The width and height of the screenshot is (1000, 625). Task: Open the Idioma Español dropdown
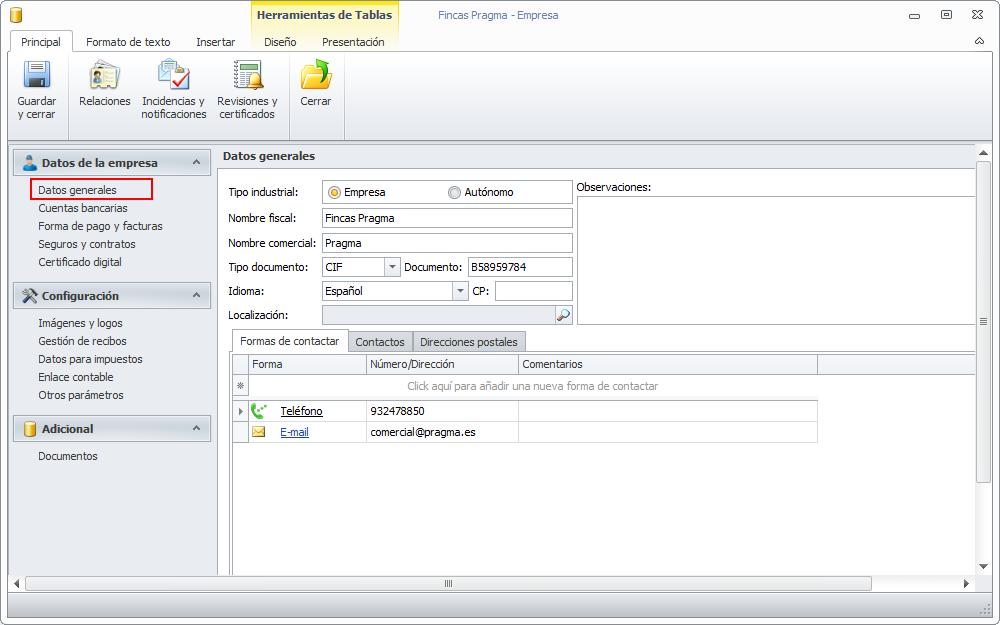(x=460, y=291)
